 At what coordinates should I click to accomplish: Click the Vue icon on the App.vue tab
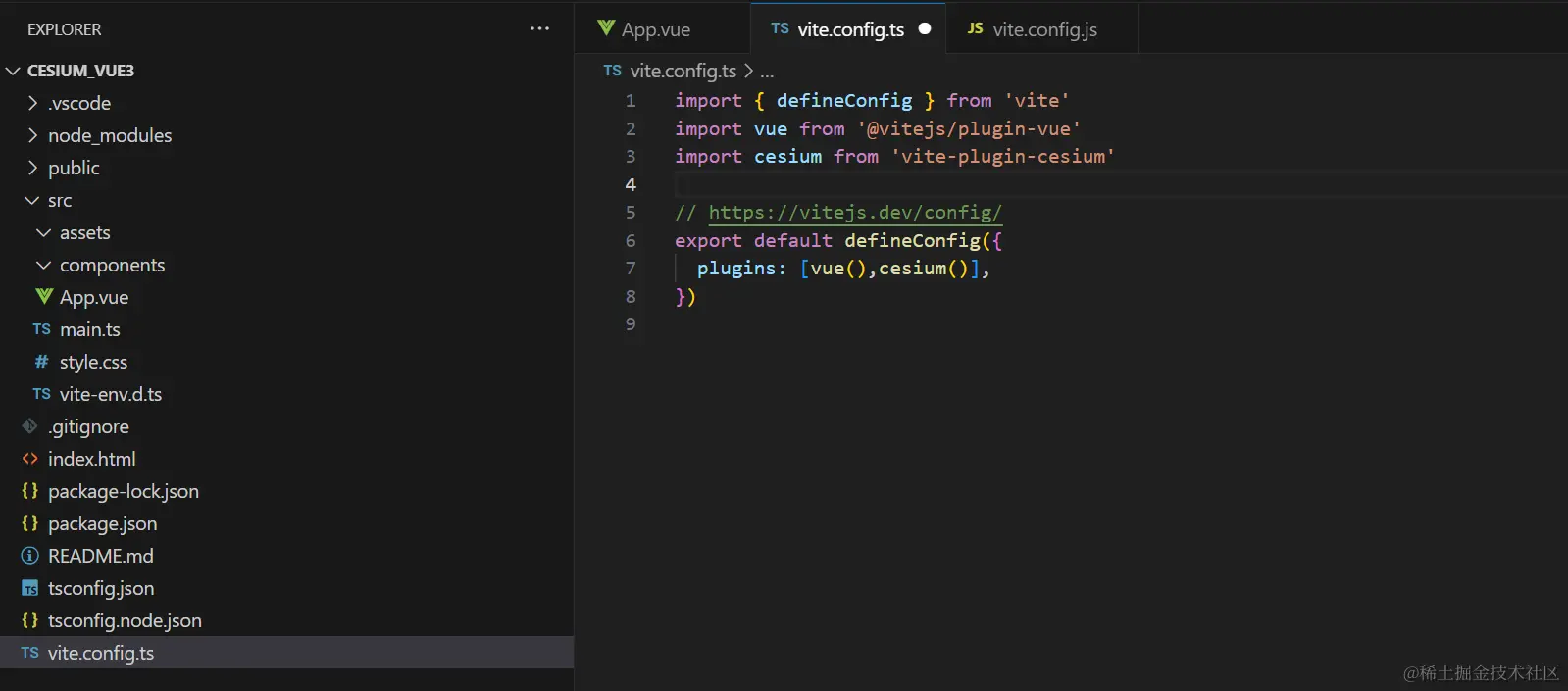pyautogui.click(x=606, y=28)
